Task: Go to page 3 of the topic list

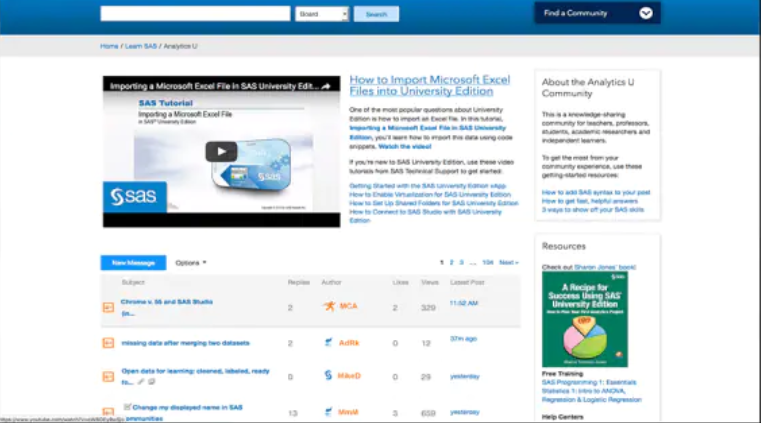Action: pyautogui.click(x=462, y=262)
